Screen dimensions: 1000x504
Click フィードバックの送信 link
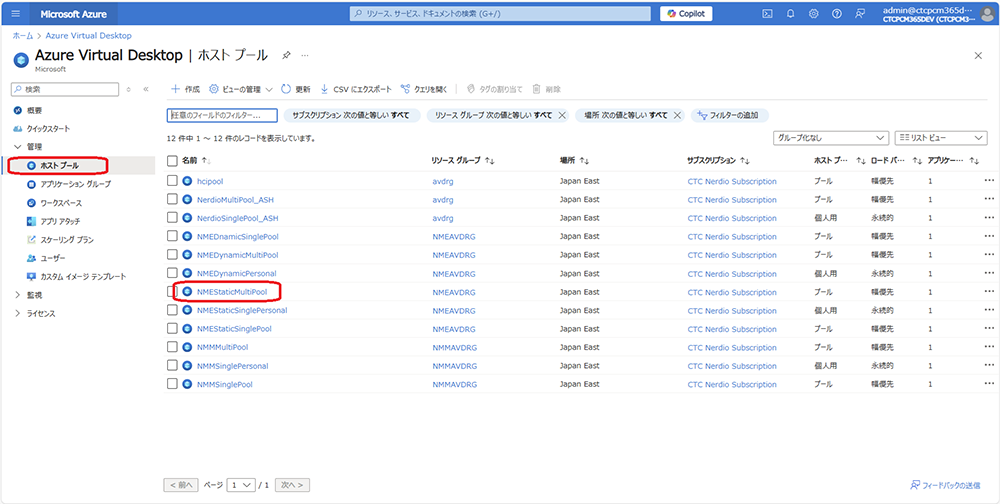pos(945,485)
